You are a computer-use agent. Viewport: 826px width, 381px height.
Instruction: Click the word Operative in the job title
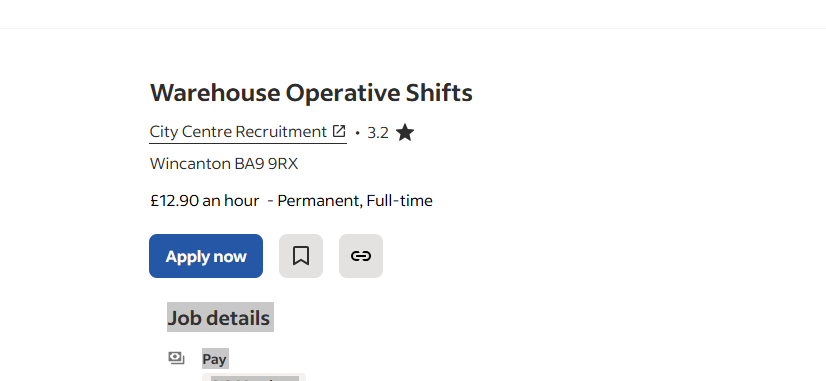[343, 93]
